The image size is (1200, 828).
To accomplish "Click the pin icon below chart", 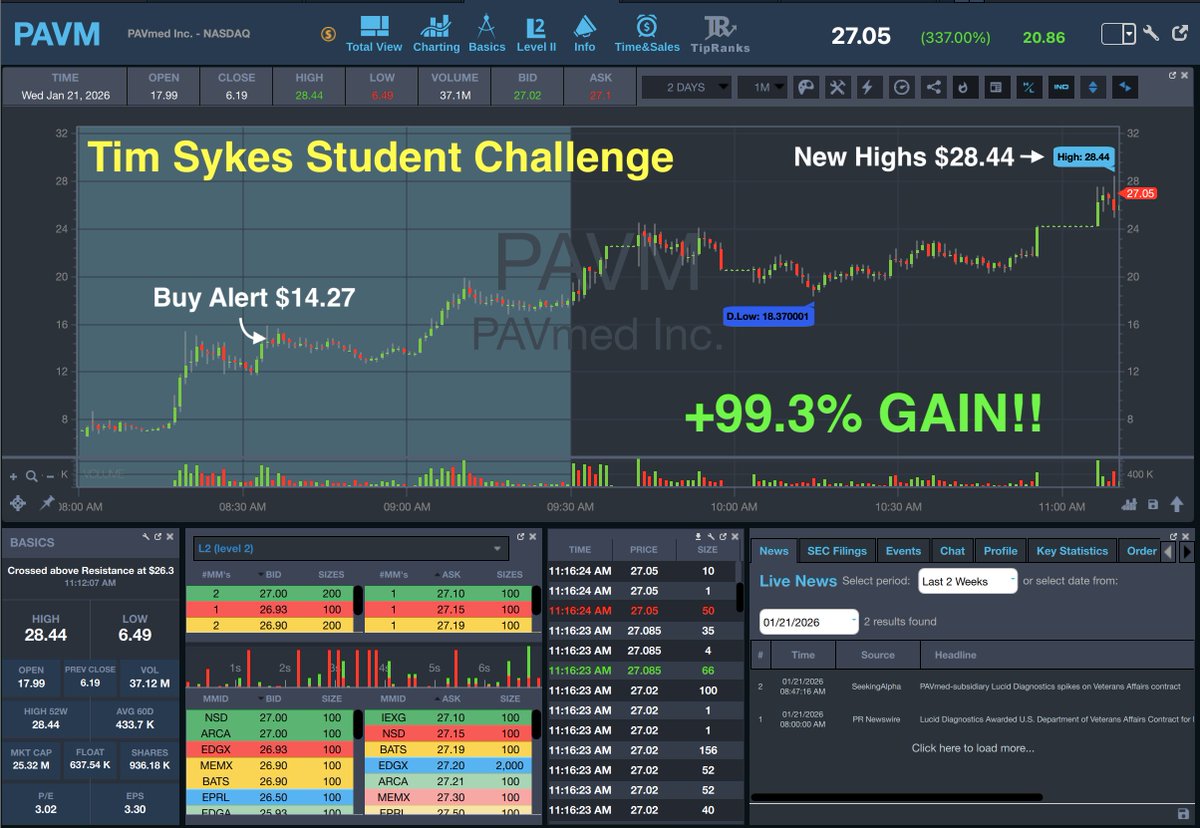I will (46, 503).
